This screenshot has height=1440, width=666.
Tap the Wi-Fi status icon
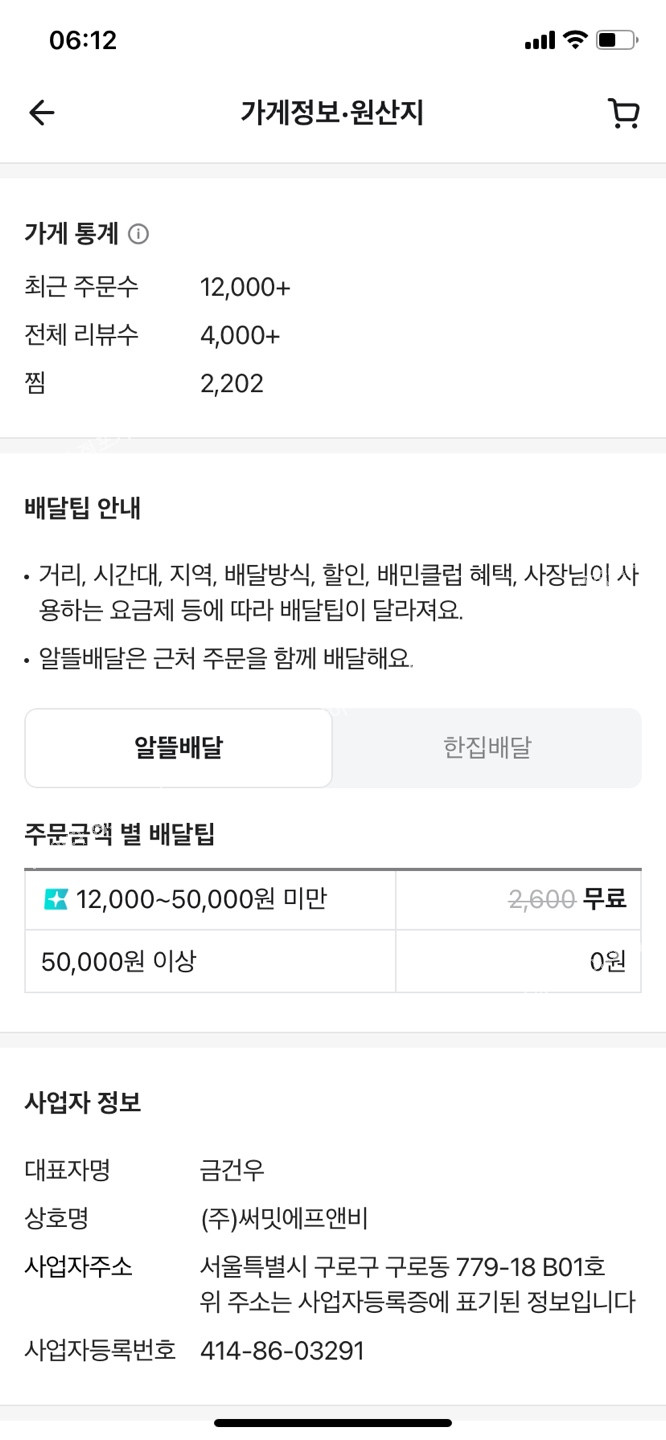point(574,40)
